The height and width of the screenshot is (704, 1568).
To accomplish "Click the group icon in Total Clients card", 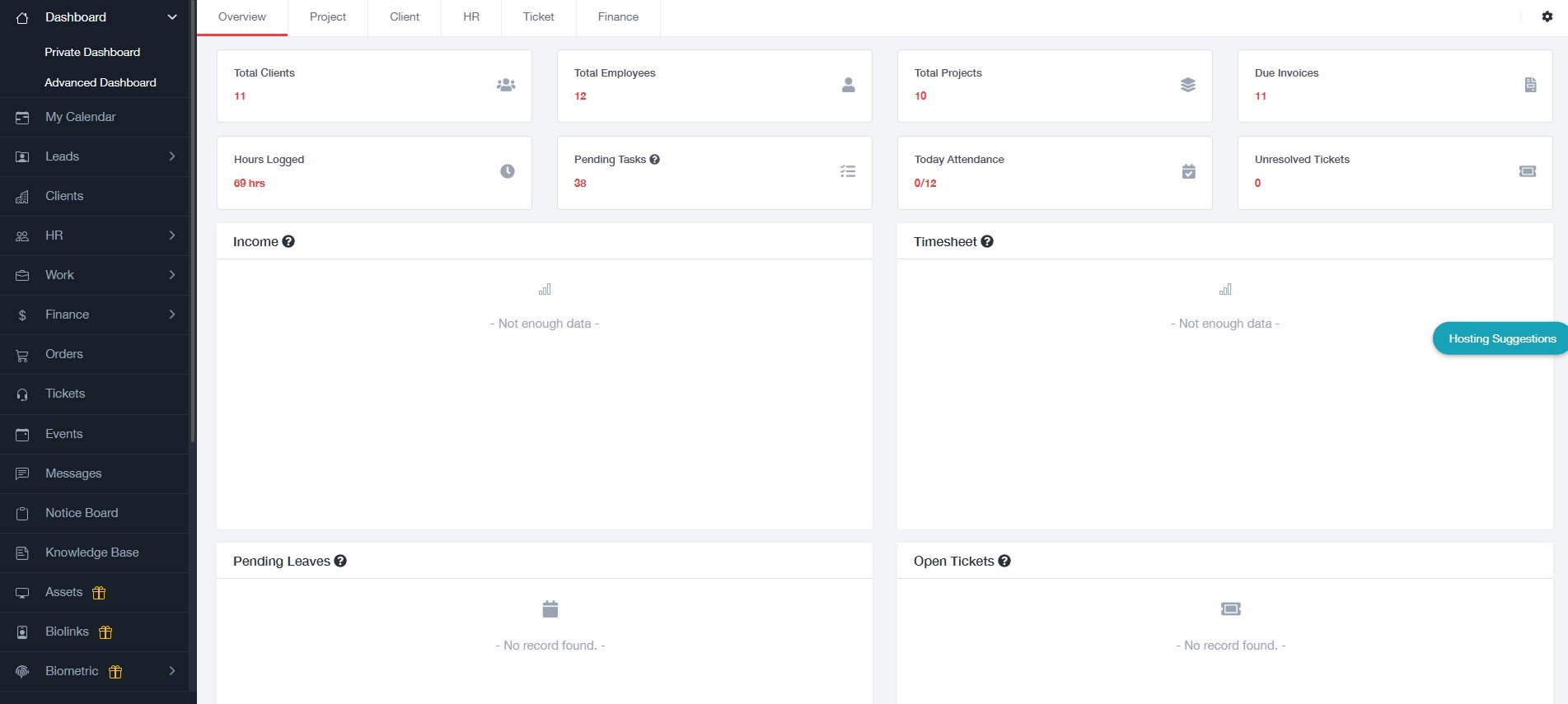I will [506, 85].
